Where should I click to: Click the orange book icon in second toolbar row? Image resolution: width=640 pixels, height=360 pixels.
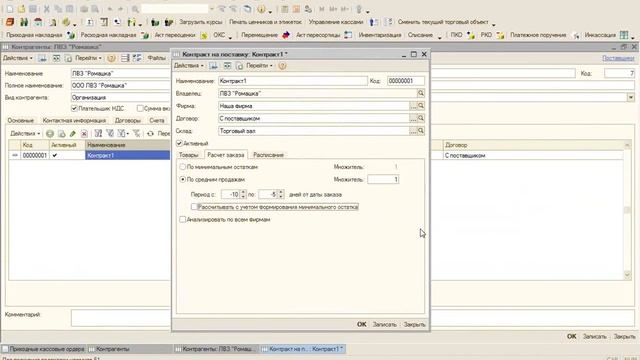tap(10, 22)
